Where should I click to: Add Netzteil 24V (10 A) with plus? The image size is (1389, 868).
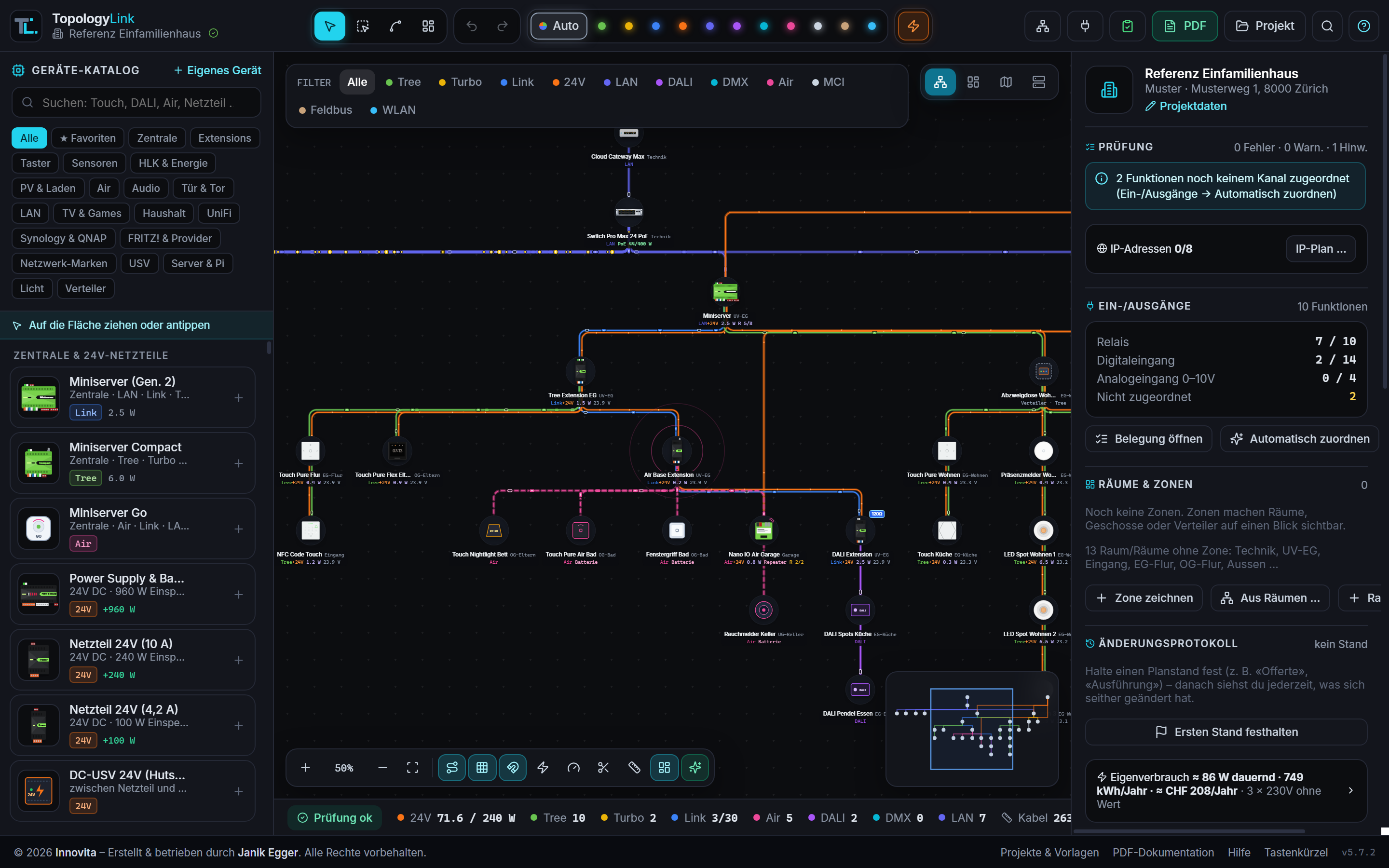click(x=239, y=660)
